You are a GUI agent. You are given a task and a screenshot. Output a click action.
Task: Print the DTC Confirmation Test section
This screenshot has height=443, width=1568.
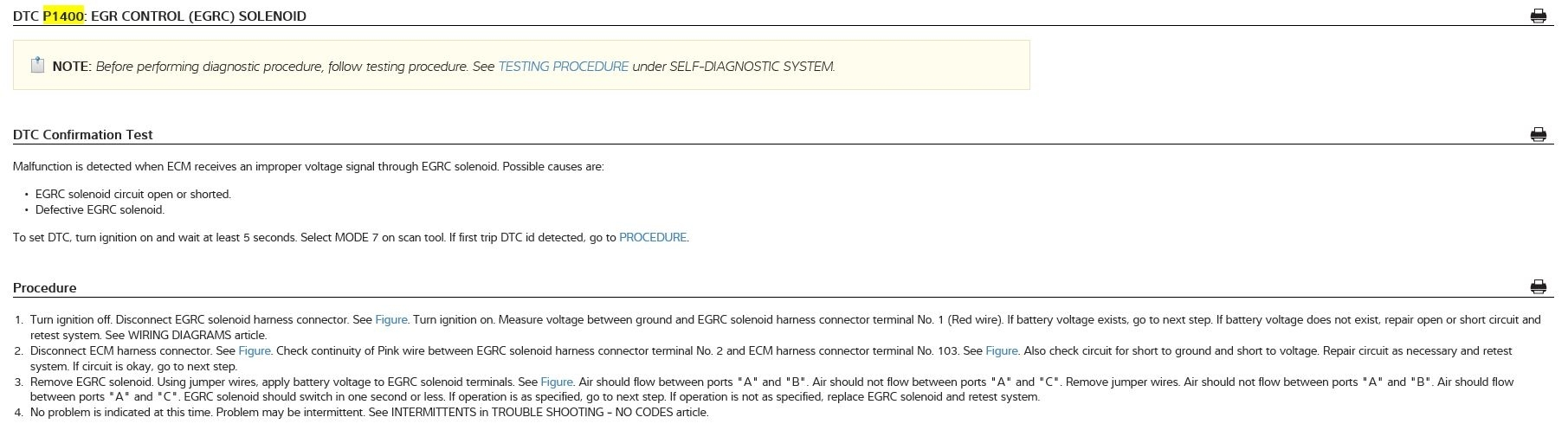[1538, 134]
